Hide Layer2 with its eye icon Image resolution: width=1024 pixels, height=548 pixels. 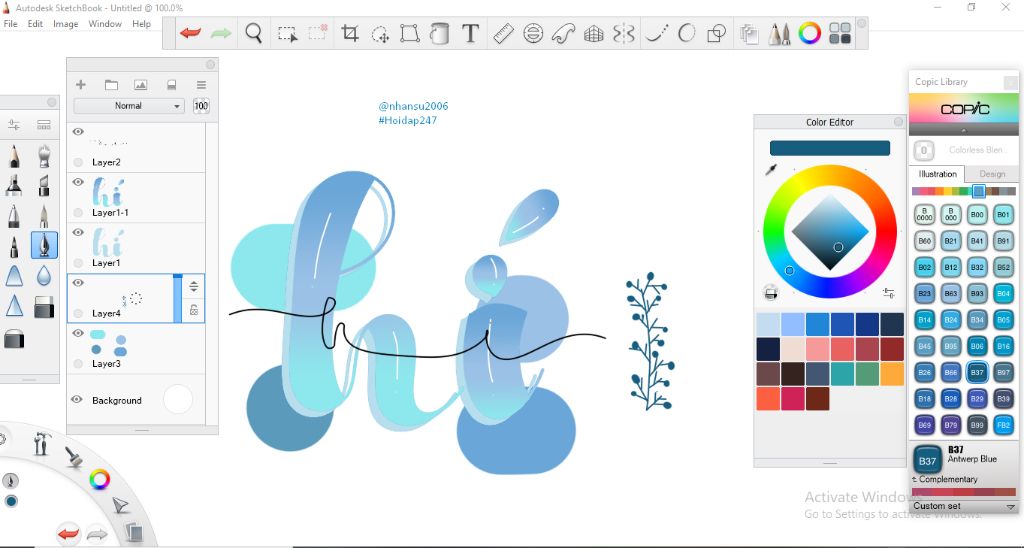click(78, 132)
